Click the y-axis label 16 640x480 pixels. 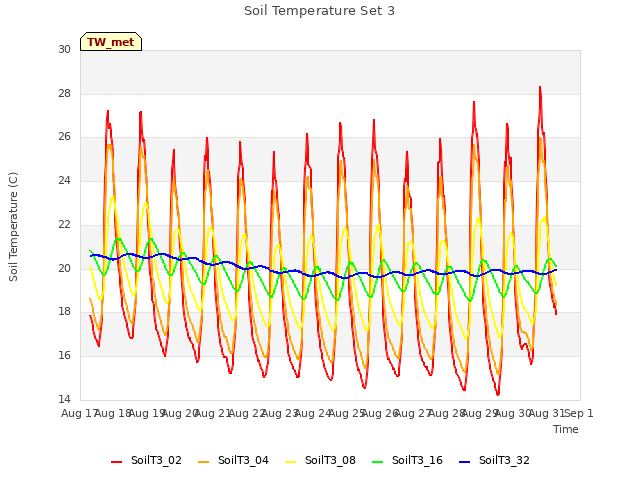[64, 356]
